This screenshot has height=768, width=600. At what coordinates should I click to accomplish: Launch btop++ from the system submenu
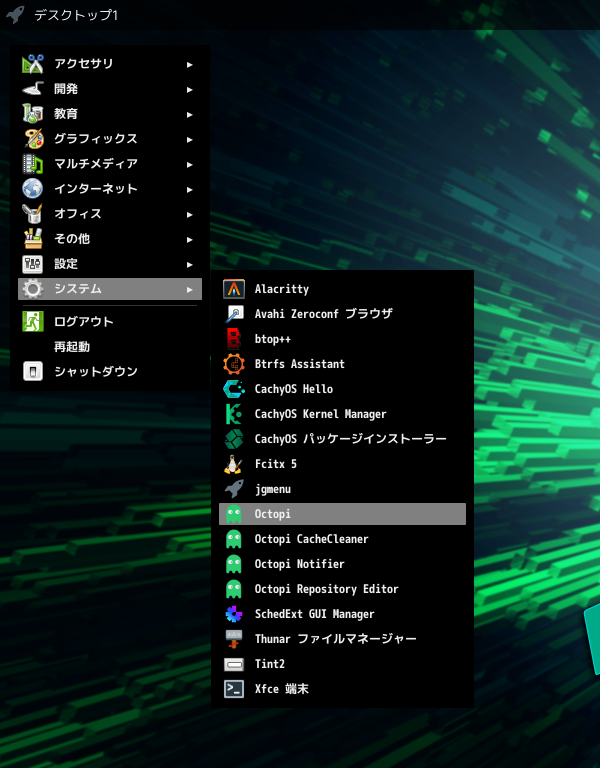click(x=342, y=339)
